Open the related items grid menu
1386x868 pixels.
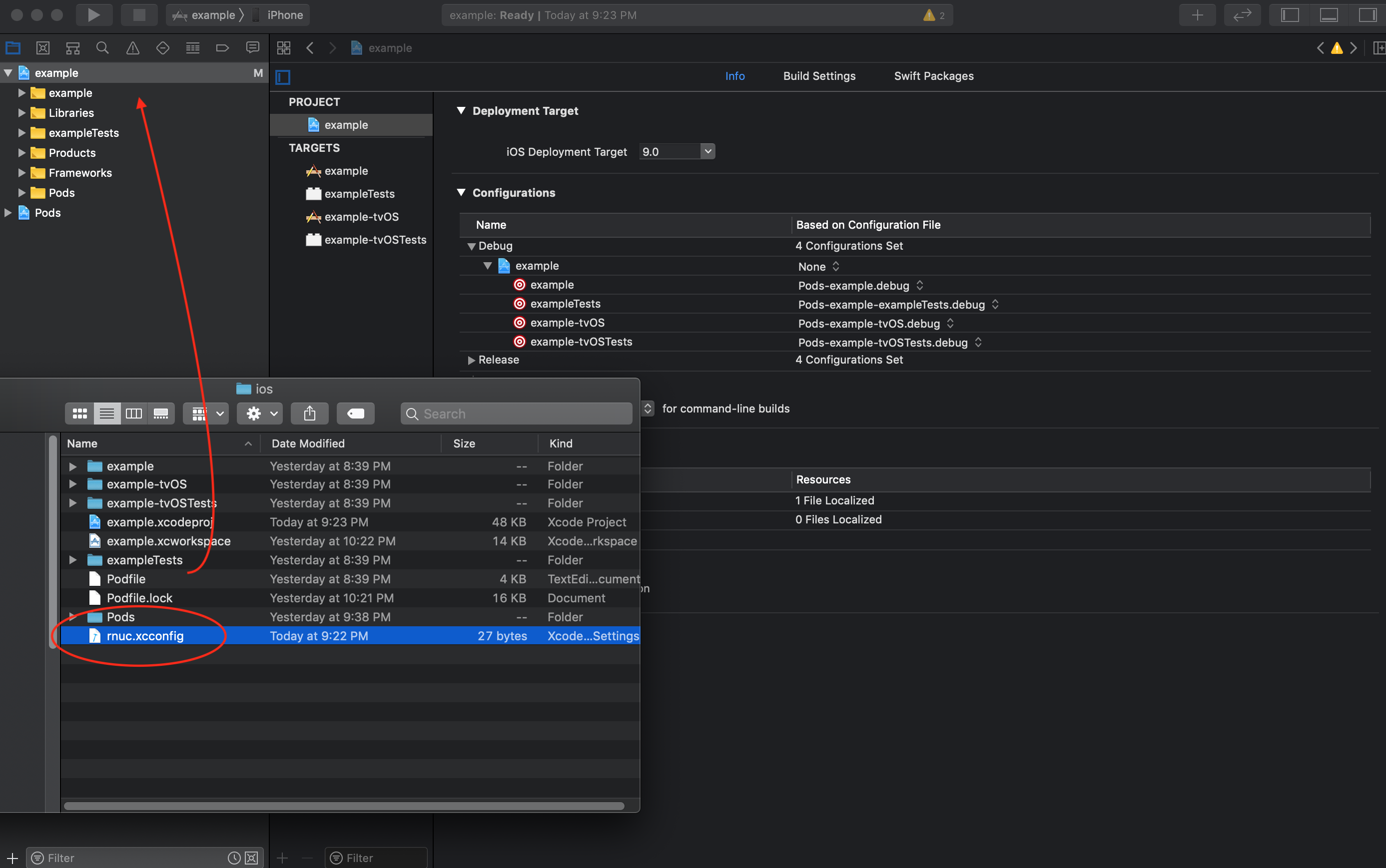click(284, 47)
